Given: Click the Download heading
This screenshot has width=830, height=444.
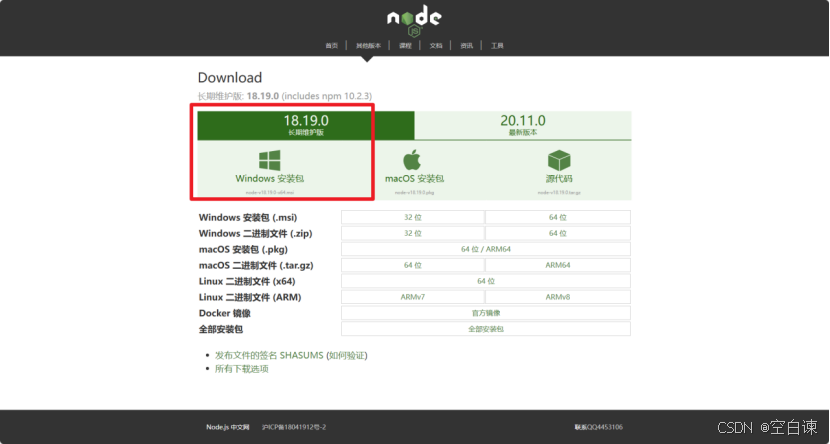Looking at the screenshot, I should click(230, 78).
